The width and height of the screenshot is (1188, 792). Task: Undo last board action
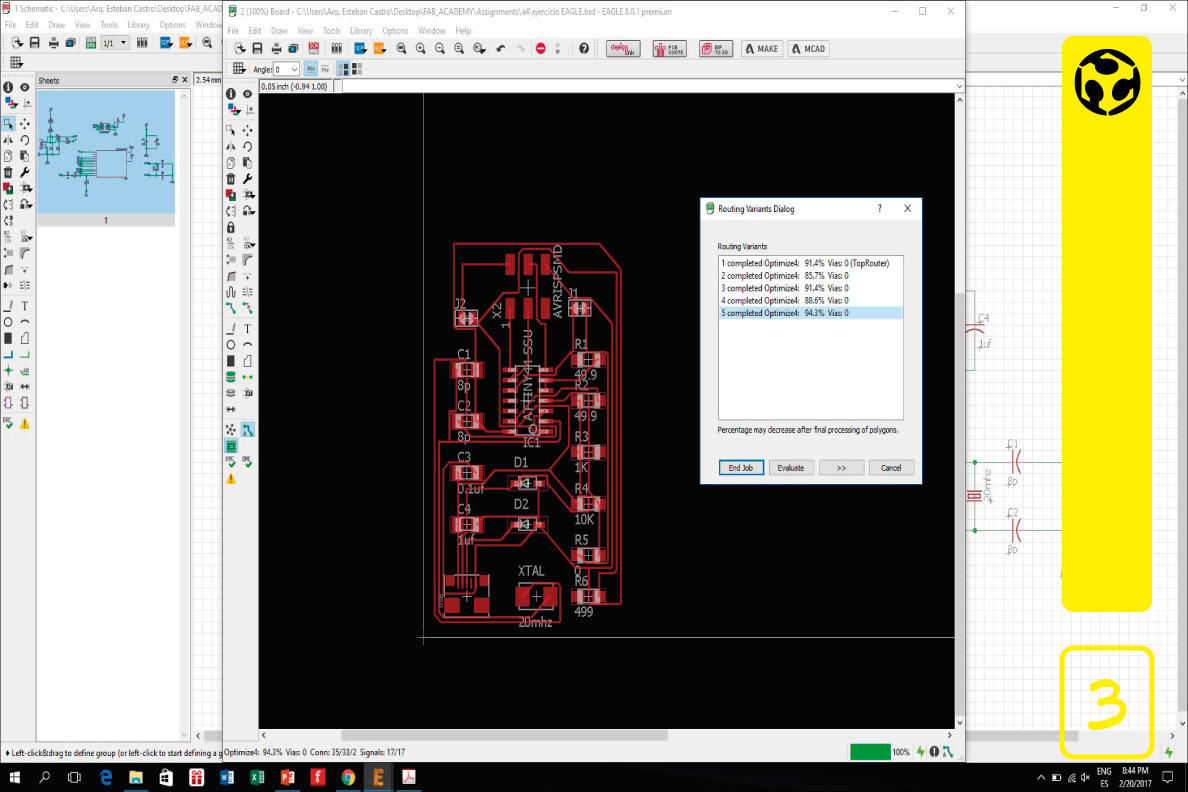[501, 49]
